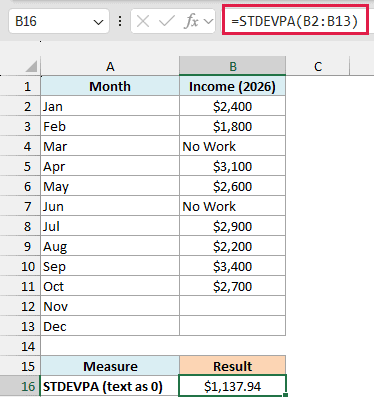The height and width of the screenshot is (397, 374).
Task: Click the Enter checkmark formula icon
Action: [x=167, y=22]
